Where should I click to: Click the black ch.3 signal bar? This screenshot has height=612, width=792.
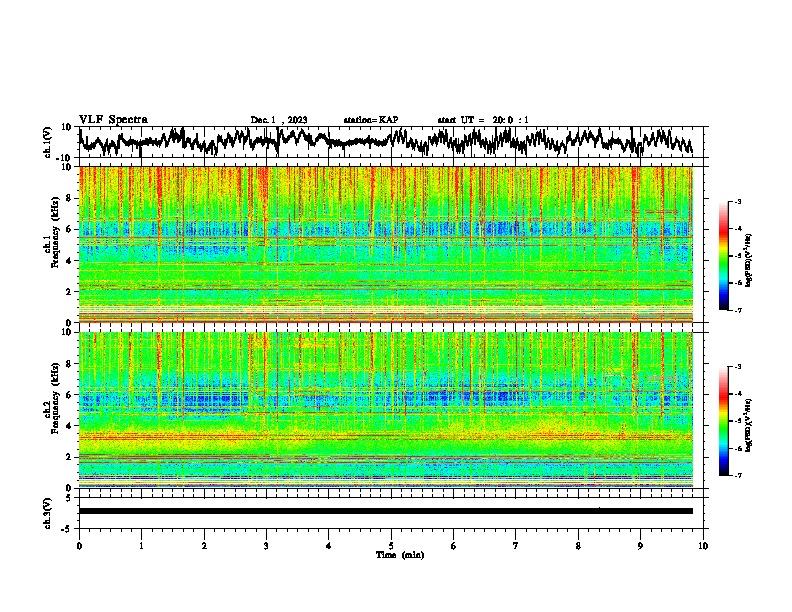385,511
